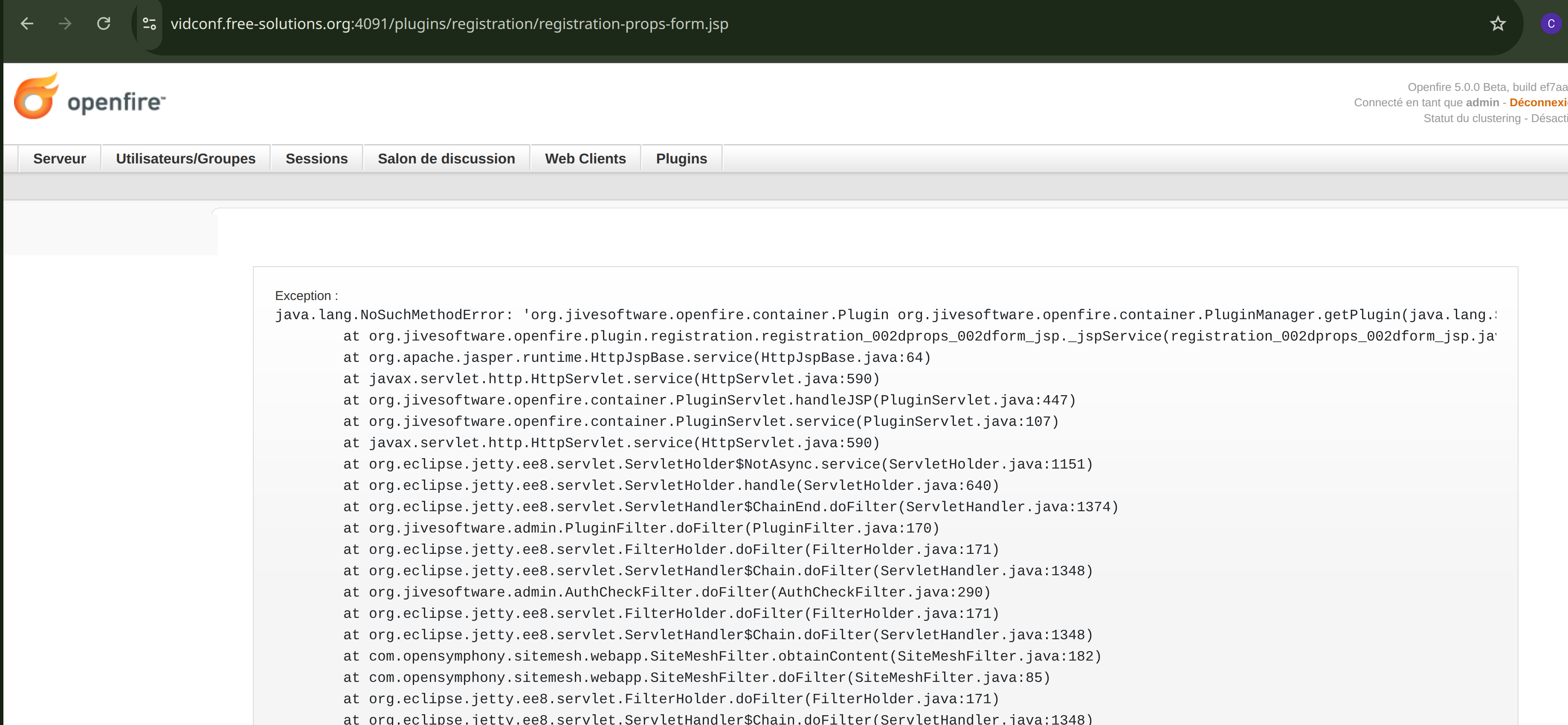The width and height of the screenshot is (1568, 725).
Task: Click the Openfire 5.0.0 Beta build text
Action: point(1487,87)
